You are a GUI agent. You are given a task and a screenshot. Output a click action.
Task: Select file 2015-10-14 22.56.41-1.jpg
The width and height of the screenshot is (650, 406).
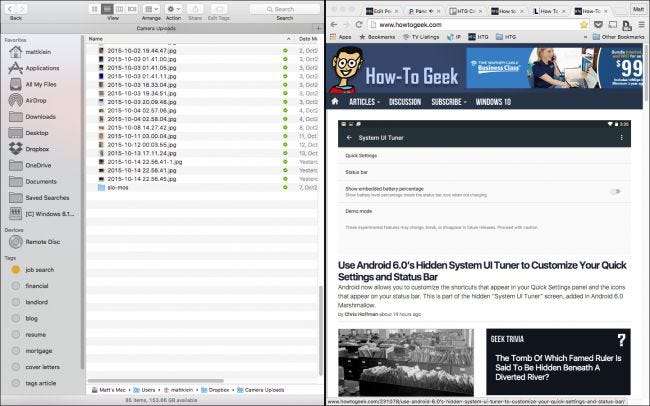pyautogui.click(x=144, y=162)
